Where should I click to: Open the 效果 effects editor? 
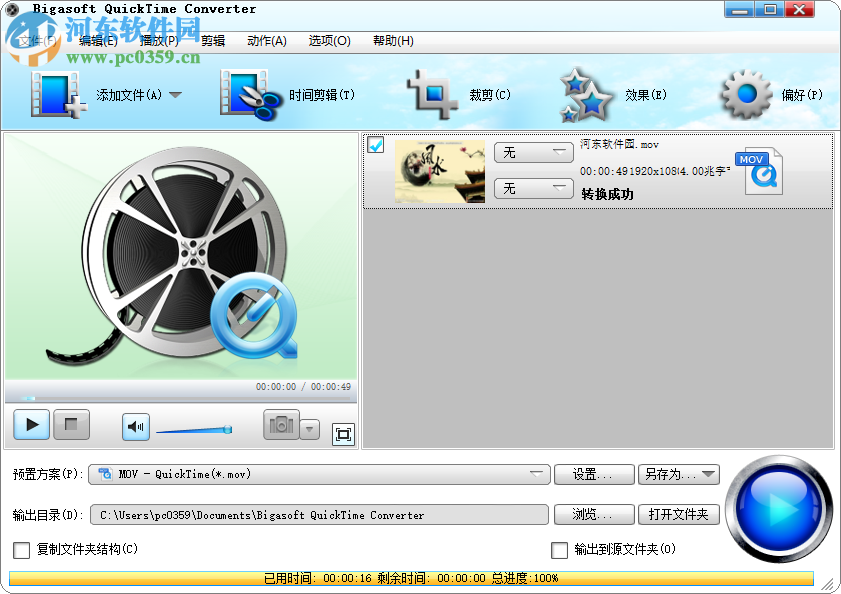[614, 94]
